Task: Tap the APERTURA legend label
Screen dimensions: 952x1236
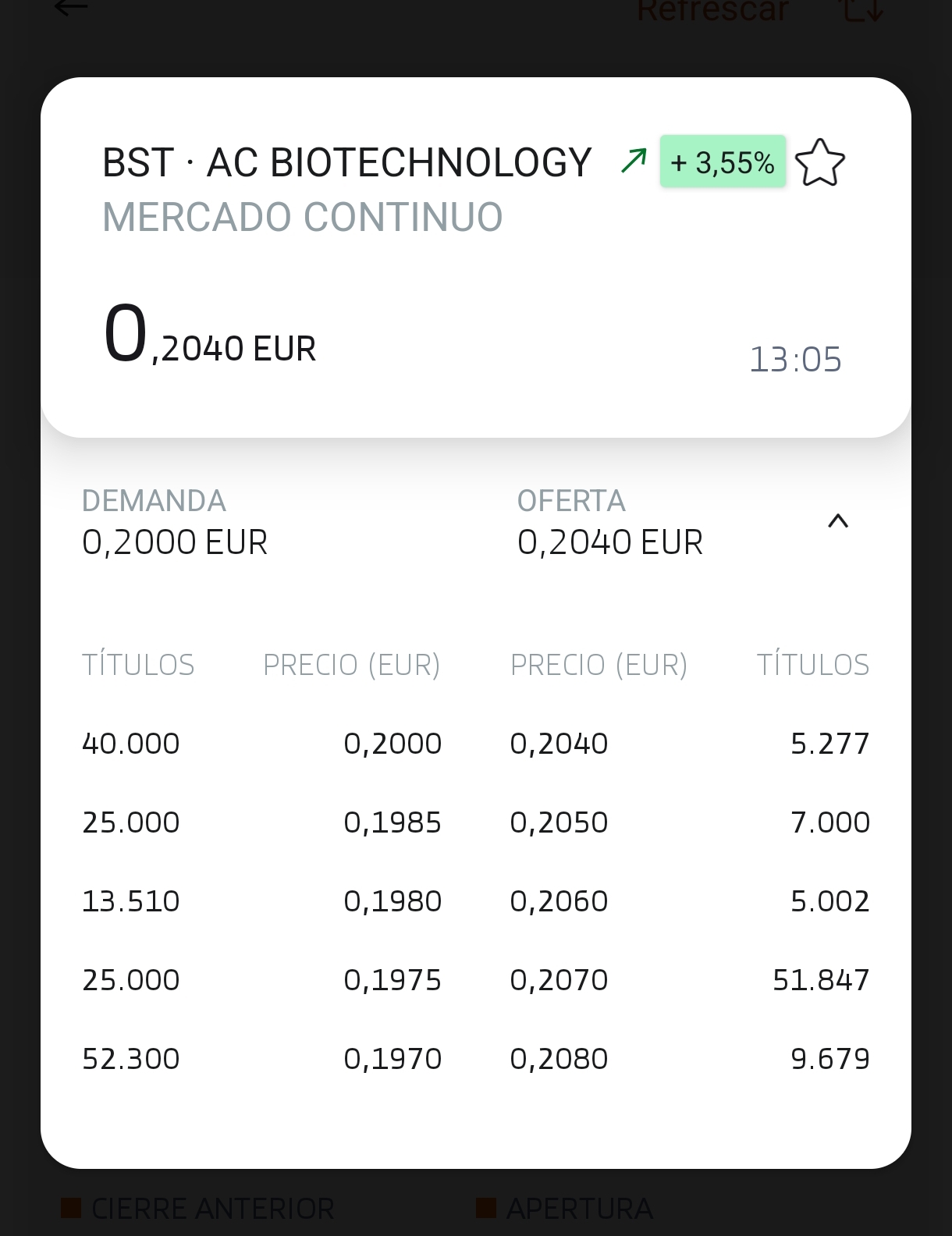Action: click(x=579, y=1209)
